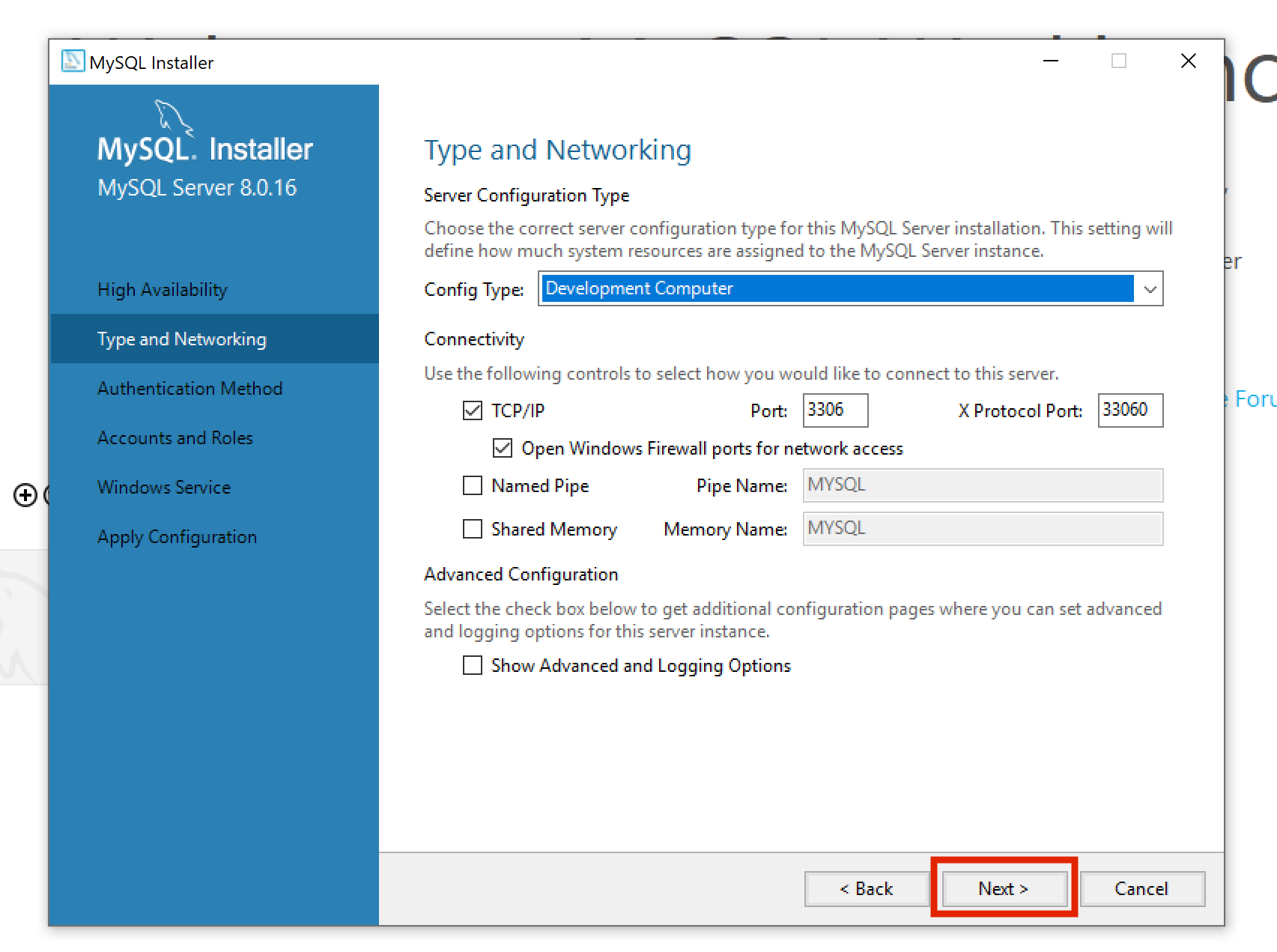Close the MySQL Installer window
The height and width of the screenshot is (952, 1277).
click(x=1189, y=61)
